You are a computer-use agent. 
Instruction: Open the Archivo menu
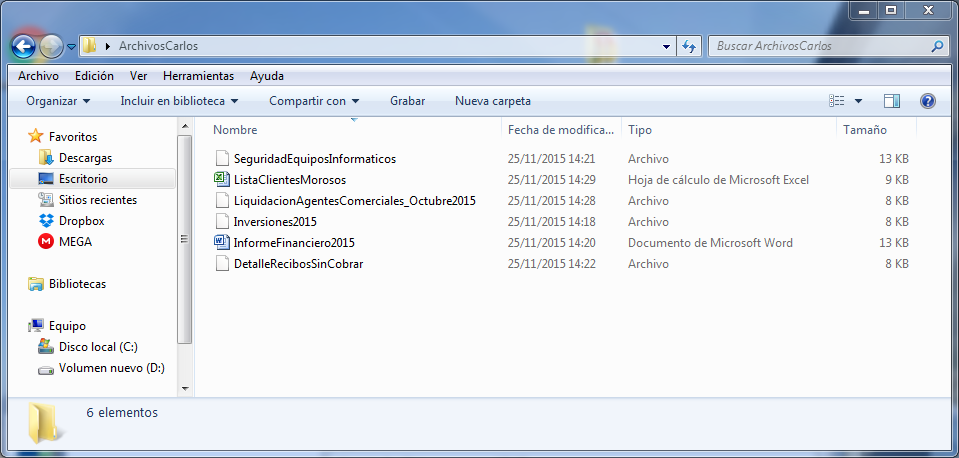39,76
